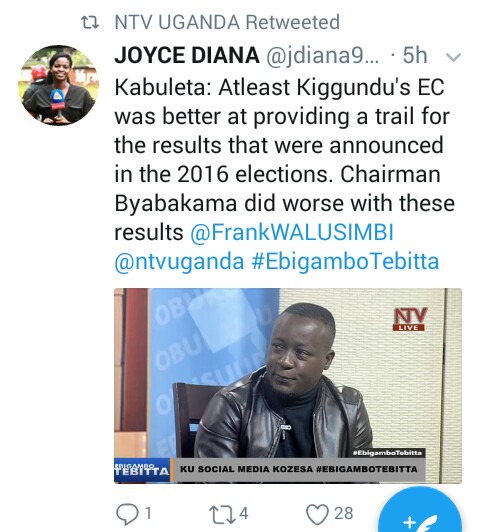
Task: Tap the reply count number 1
Action: tap(148, 513)
